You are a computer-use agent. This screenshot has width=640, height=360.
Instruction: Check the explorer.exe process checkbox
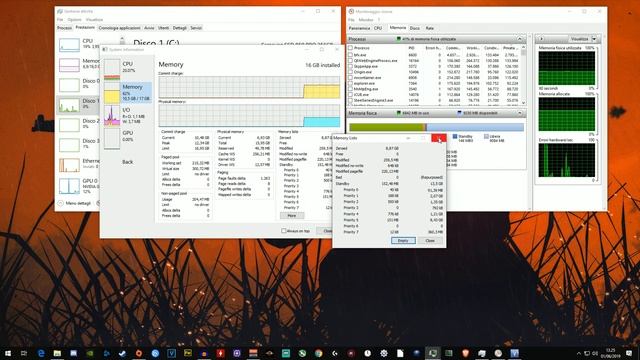point(350,83)
